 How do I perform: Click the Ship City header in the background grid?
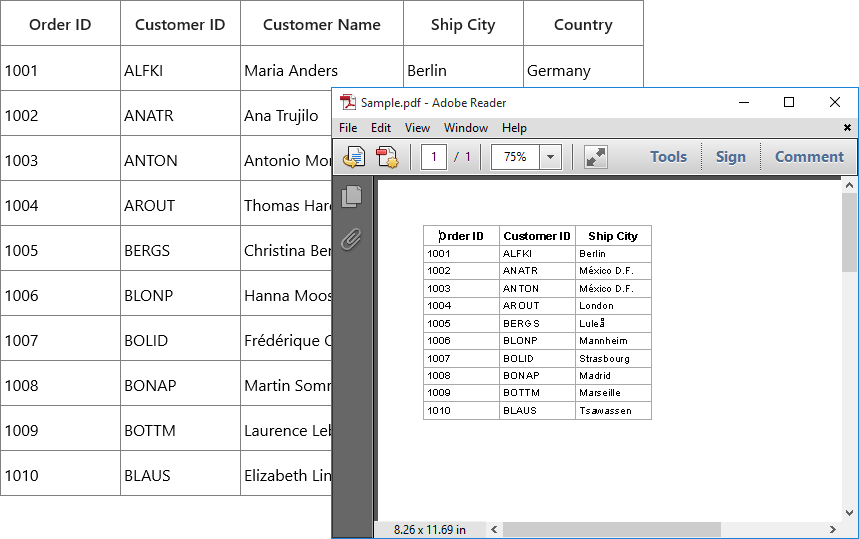point(463,25)
